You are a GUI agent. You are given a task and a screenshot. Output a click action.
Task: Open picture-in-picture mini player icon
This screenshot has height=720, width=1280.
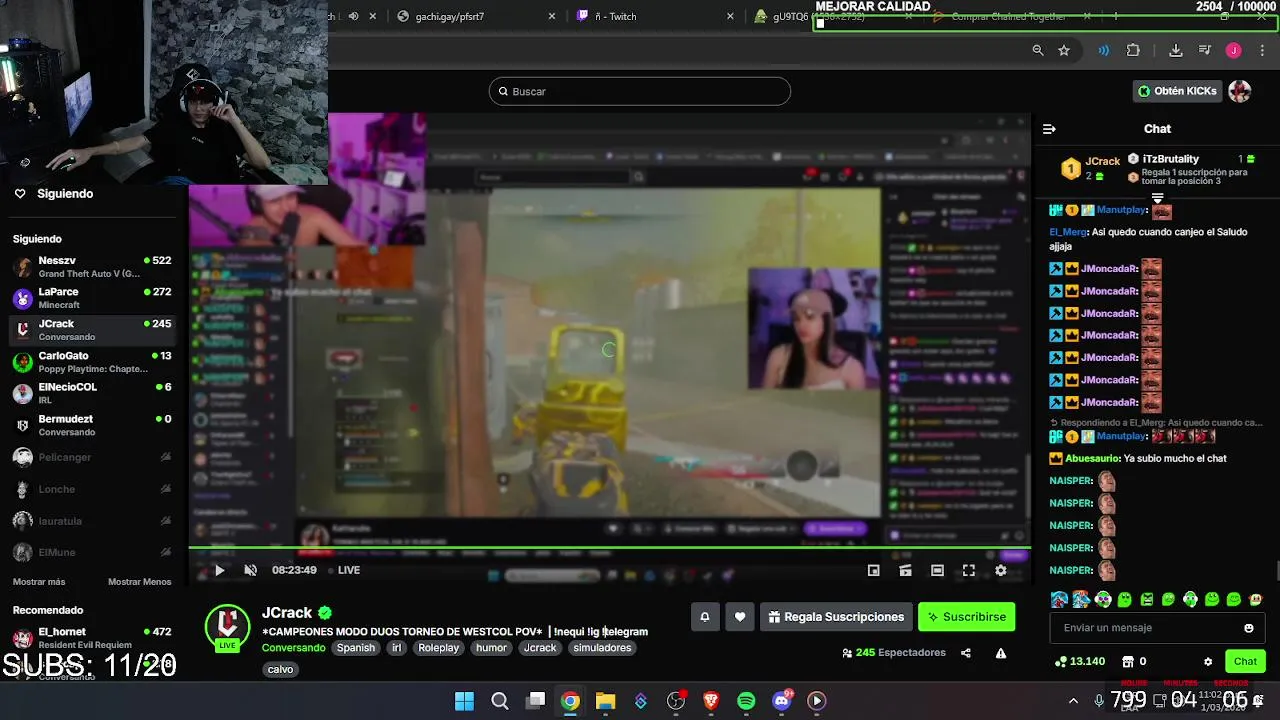[x=873, y=570]
